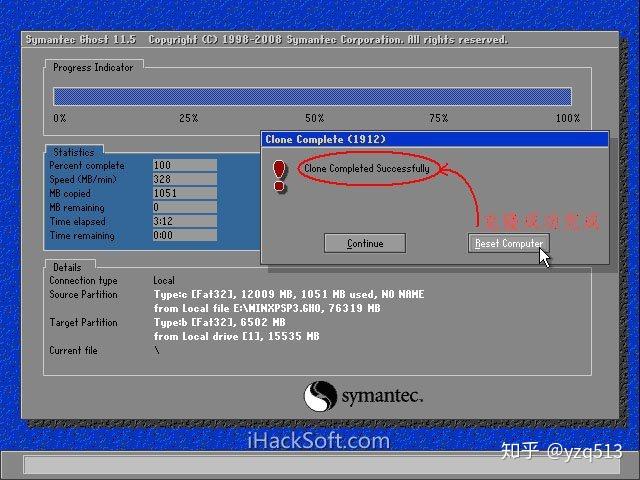Click the Reset Computer button
This screenshot has height=480, width=640.
tap(509, 243)
